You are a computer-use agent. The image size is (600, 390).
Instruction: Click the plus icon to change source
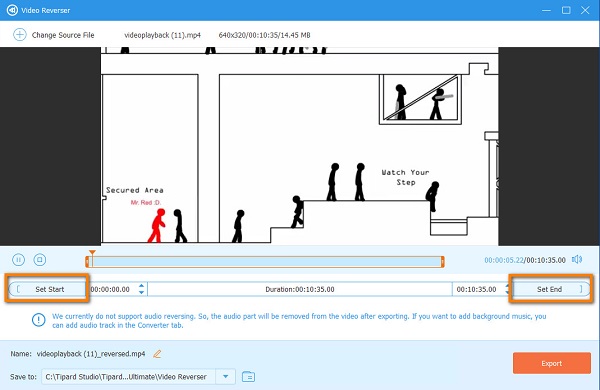pos(20,35)
